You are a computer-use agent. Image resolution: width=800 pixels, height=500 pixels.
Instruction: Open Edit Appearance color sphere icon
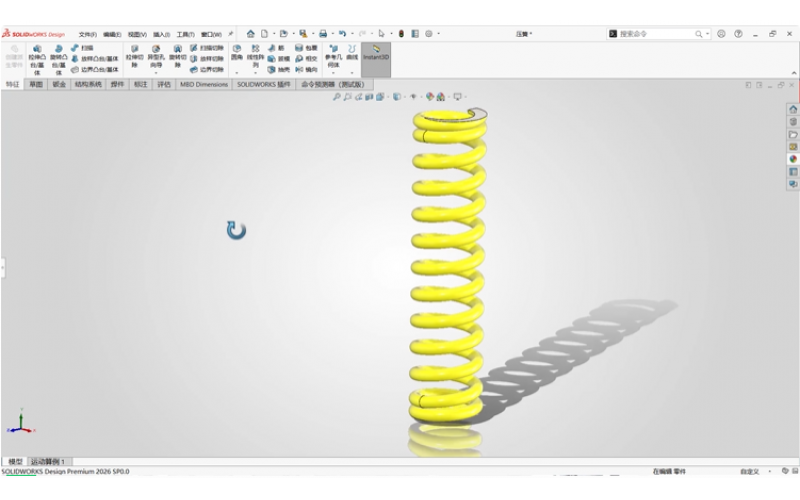pos(430,96)
